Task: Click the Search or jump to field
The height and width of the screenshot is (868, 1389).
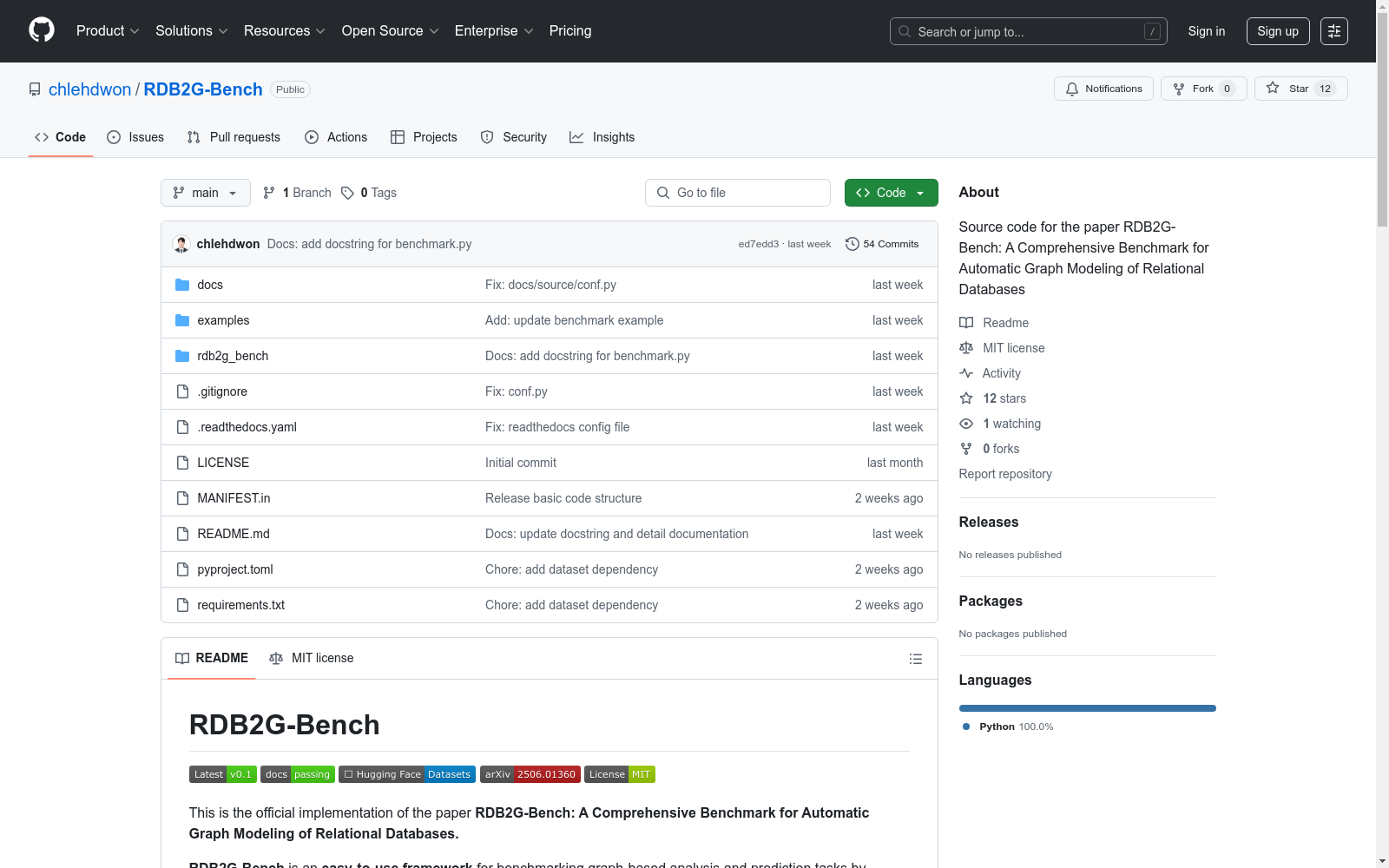Action: tap(1029, 31)
